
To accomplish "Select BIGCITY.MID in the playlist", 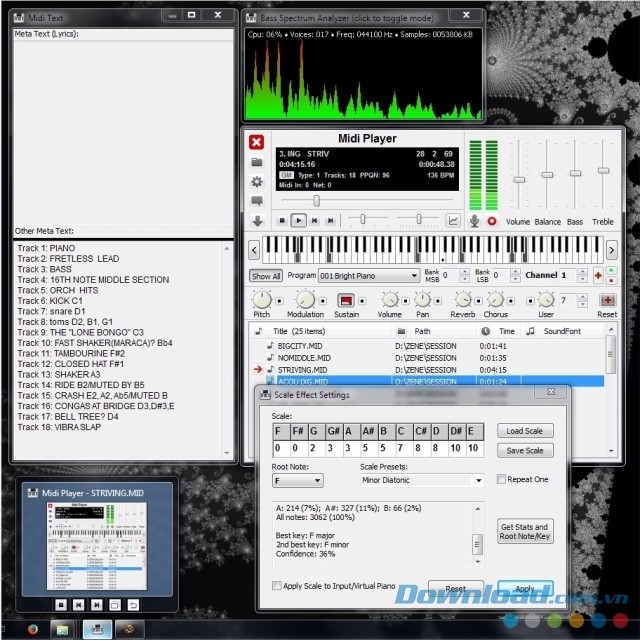I will (x=300, y=346).
